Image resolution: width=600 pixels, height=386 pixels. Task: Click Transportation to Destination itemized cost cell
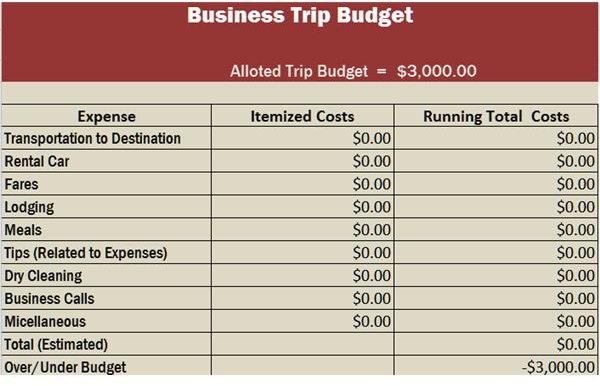click(302, 138)
